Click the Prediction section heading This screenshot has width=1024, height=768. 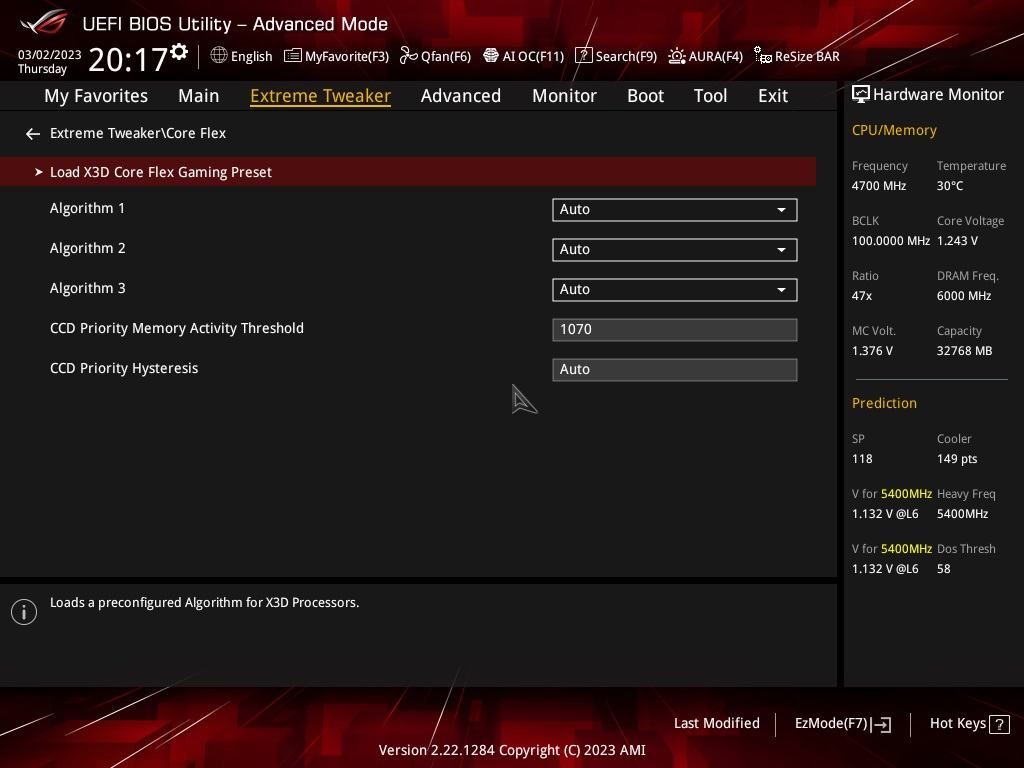[884, 403]
